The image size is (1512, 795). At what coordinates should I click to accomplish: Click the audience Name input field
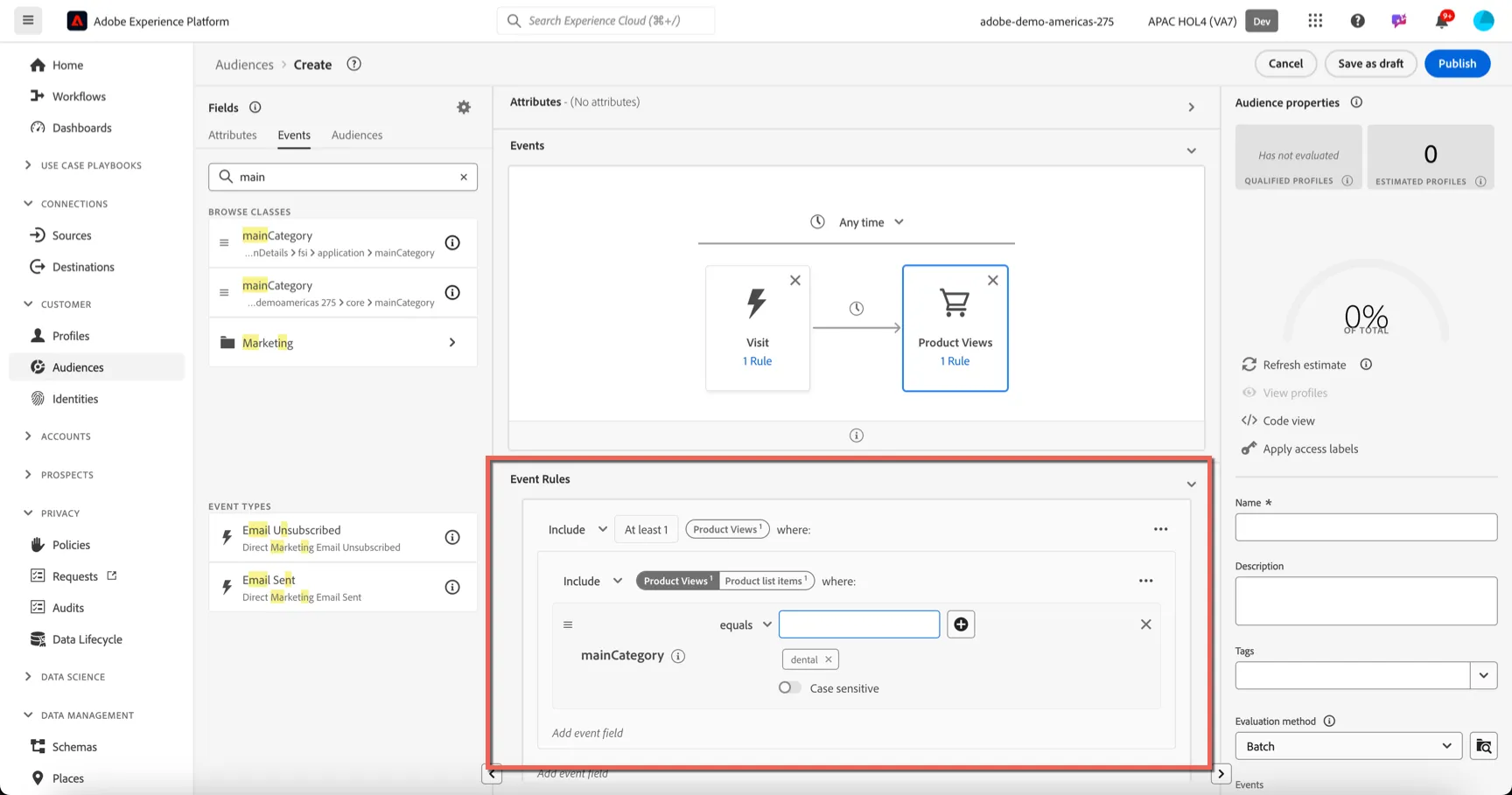(x=1366, y=527)
